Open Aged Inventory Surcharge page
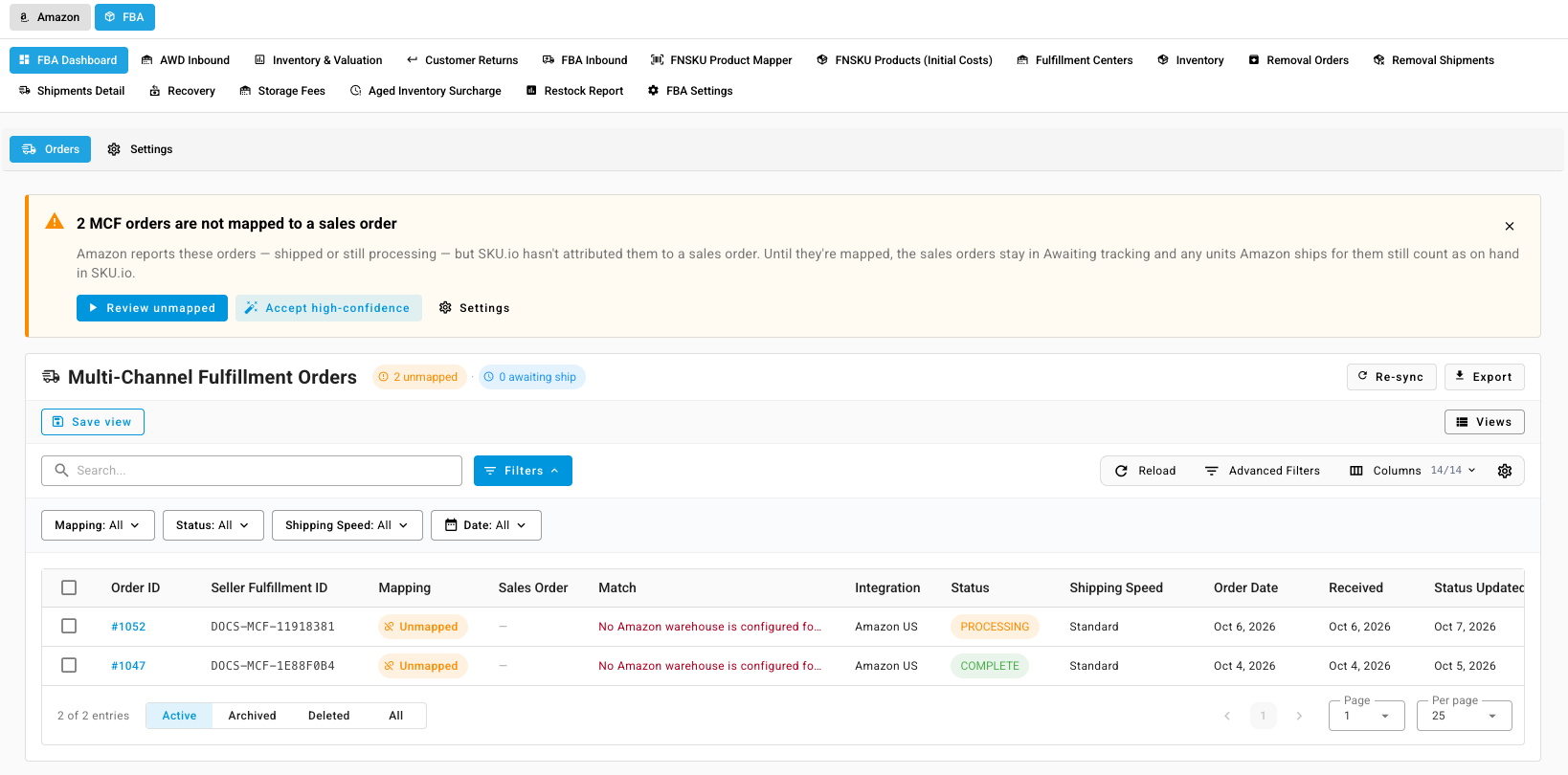This screenshot has width=1568, height=775. 426,91
